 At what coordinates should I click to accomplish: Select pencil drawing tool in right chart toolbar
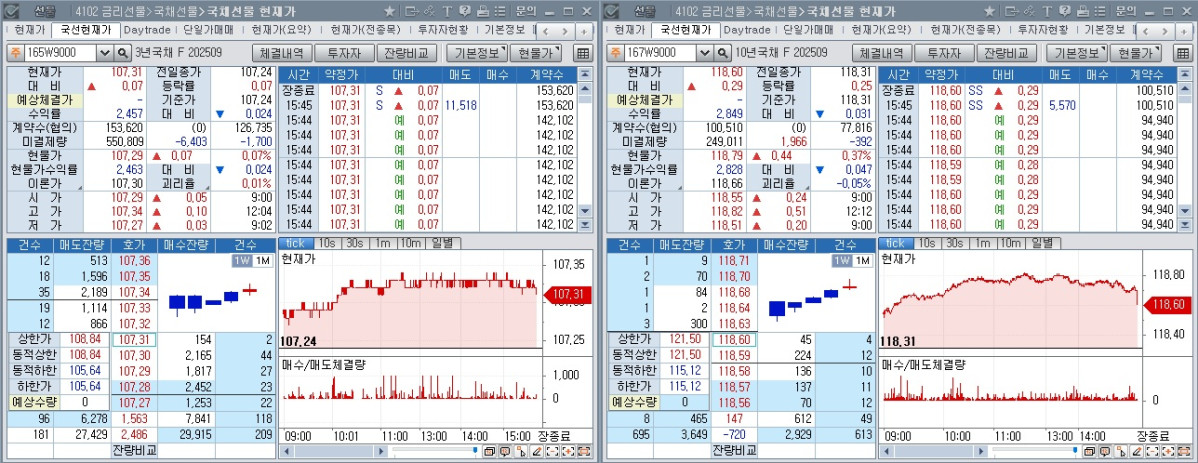pos(1137,452)
